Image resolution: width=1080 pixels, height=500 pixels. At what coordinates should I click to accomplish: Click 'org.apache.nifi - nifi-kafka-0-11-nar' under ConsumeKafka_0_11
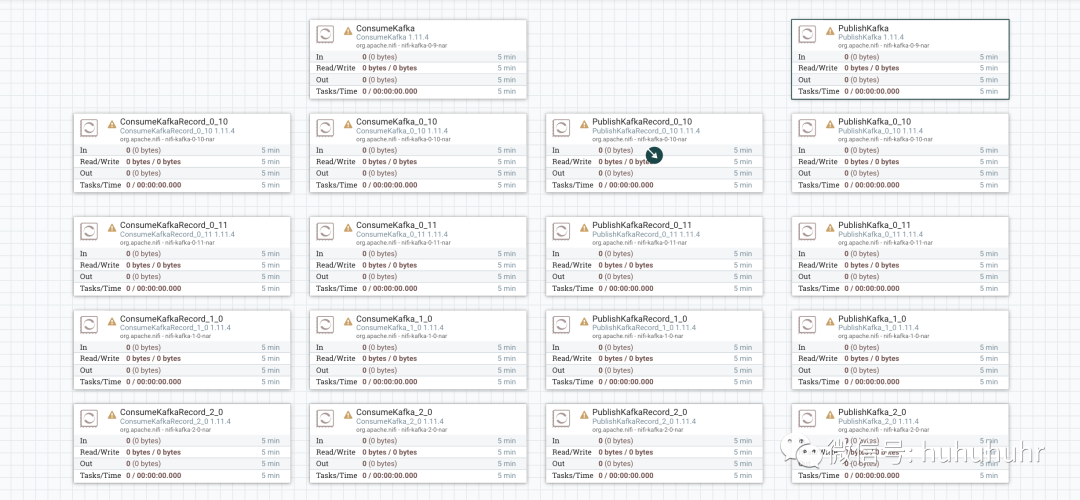(403, 242)
